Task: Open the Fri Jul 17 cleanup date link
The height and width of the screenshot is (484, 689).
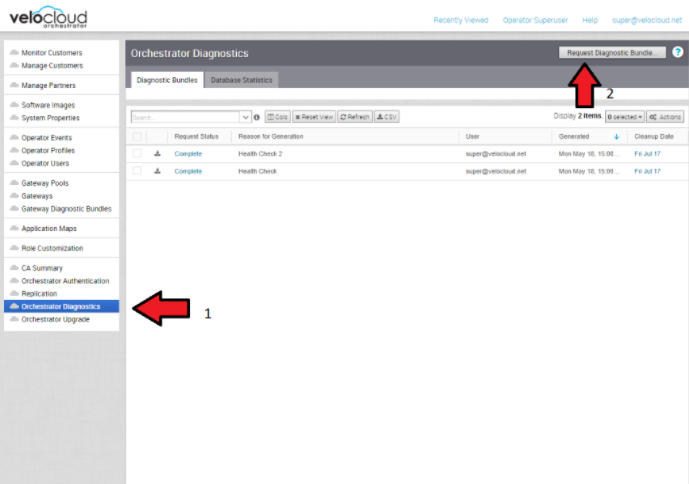Action: 648,153
